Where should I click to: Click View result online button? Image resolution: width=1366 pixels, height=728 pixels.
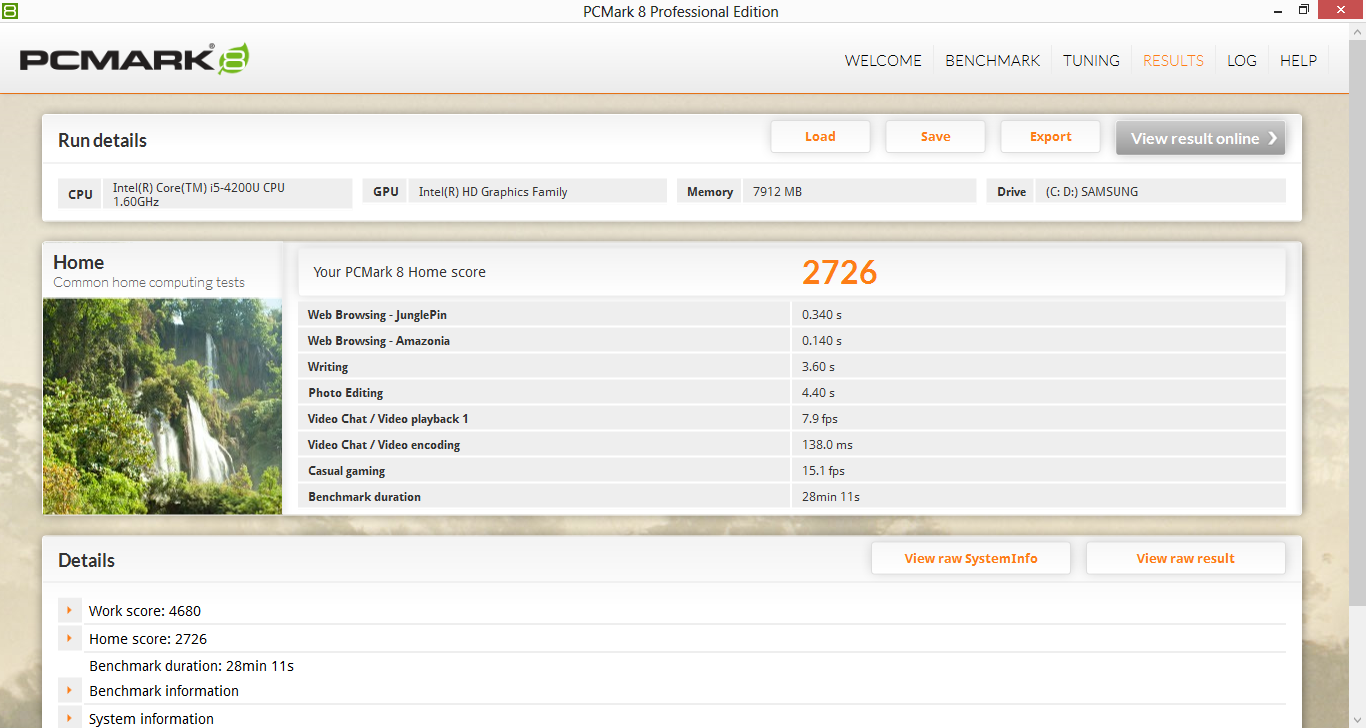tap(1200, 139)
